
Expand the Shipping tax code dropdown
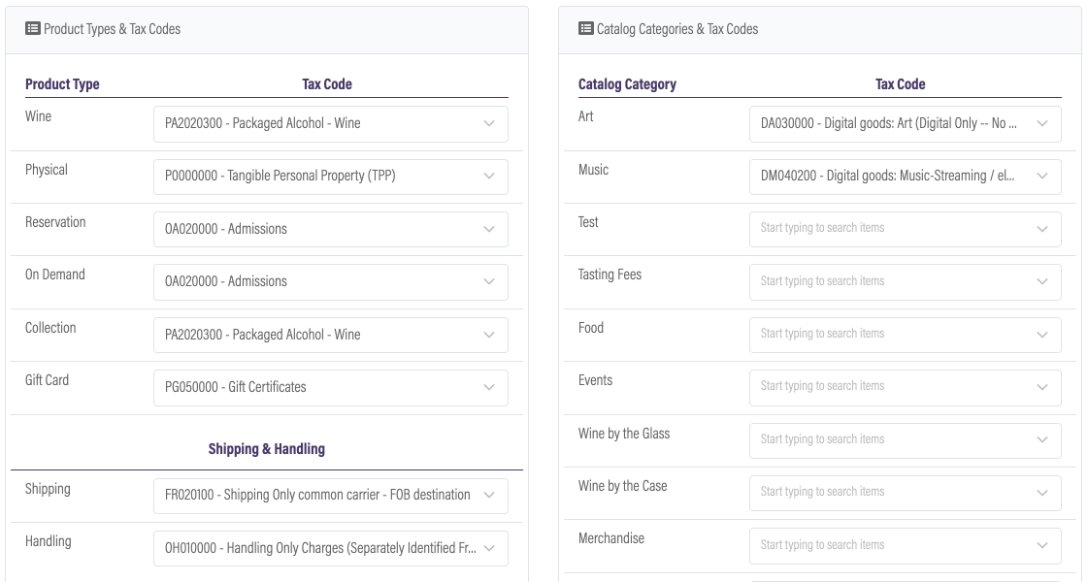330,497
